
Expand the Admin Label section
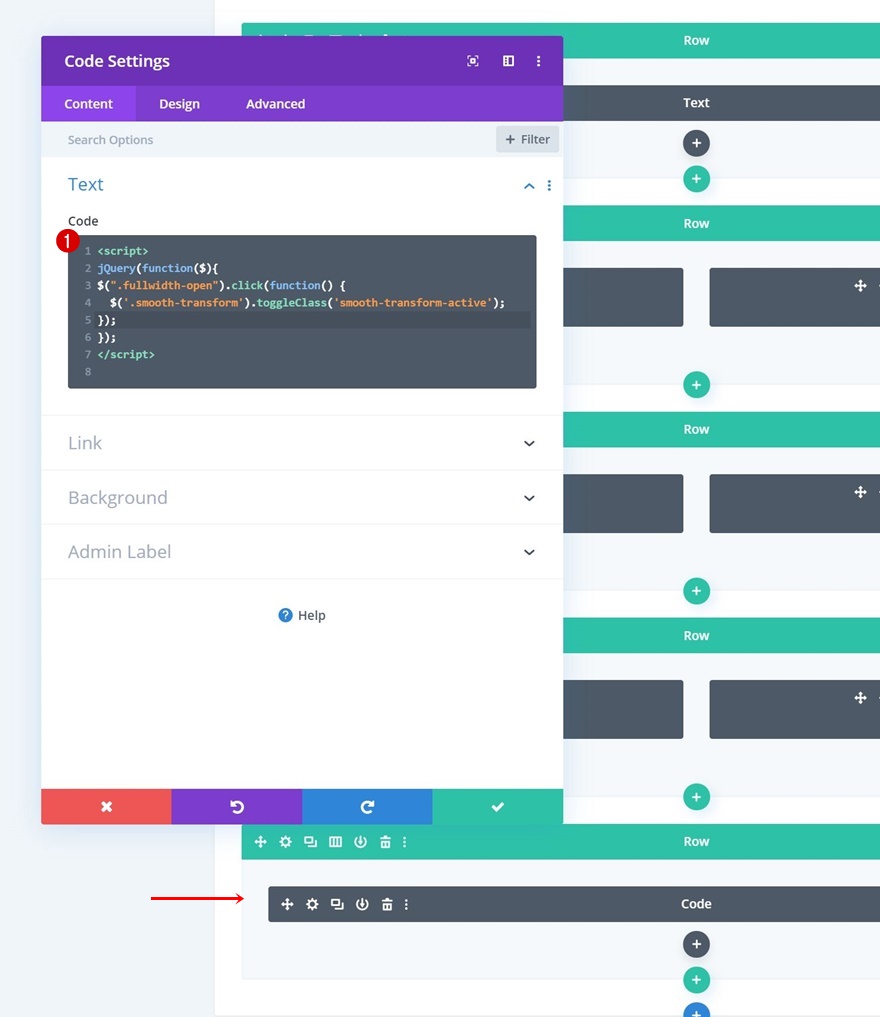coord(302,552)
